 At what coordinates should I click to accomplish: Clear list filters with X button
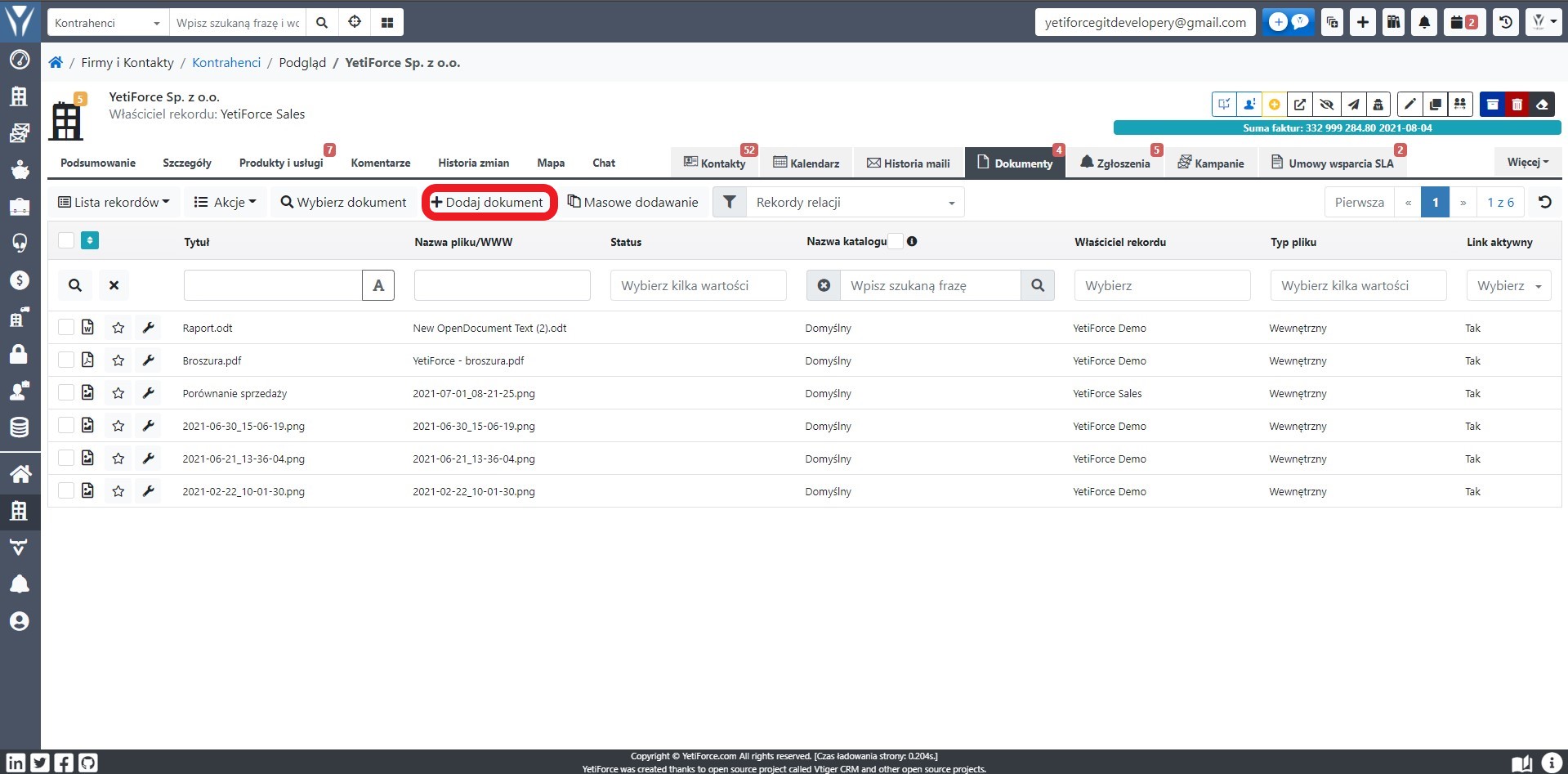114,285
